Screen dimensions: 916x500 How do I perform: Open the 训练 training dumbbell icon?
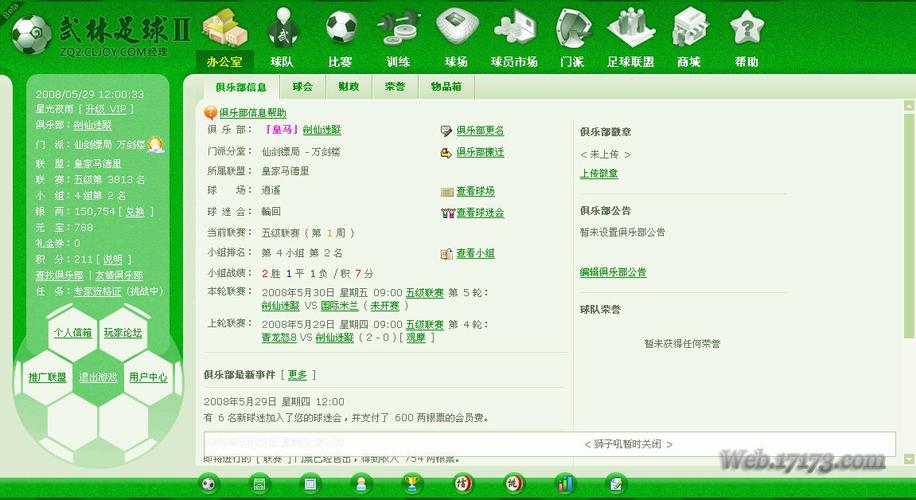[x=398, y=27]
